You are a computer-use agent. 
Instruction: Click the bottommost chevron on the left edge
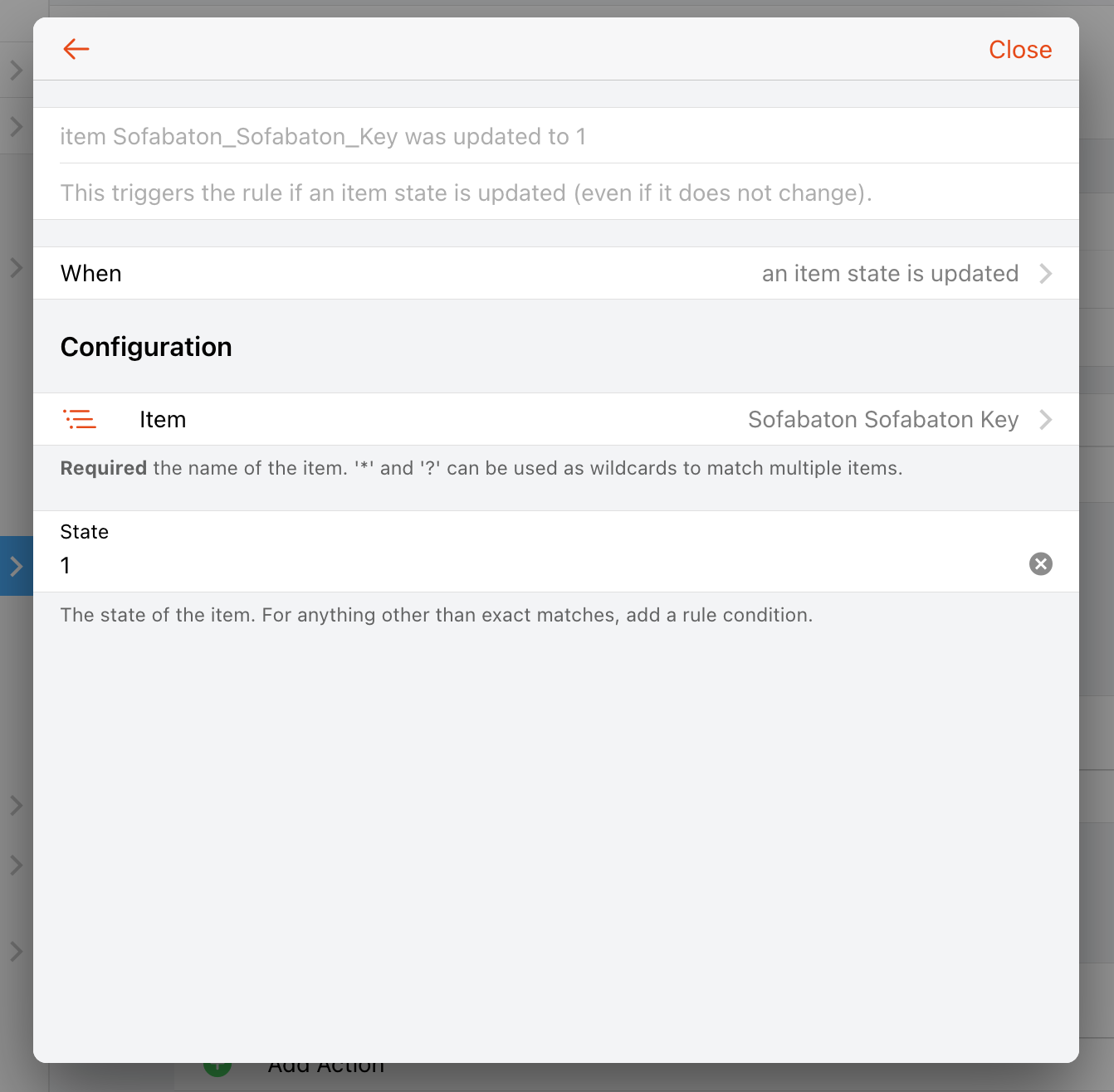(16, 951)
